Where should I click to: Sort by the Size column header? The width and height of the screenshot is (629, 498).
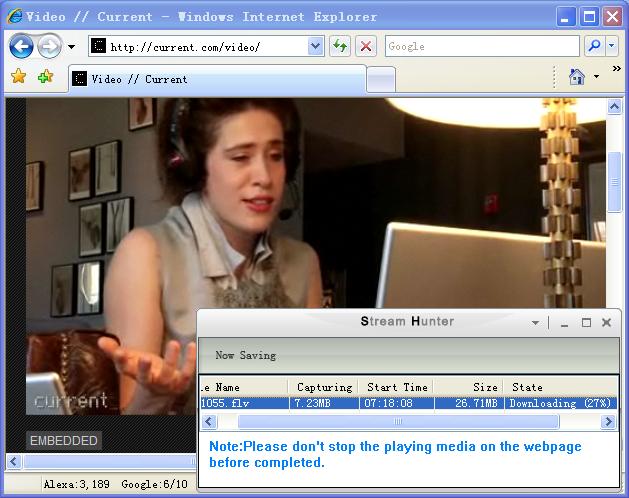469,387
